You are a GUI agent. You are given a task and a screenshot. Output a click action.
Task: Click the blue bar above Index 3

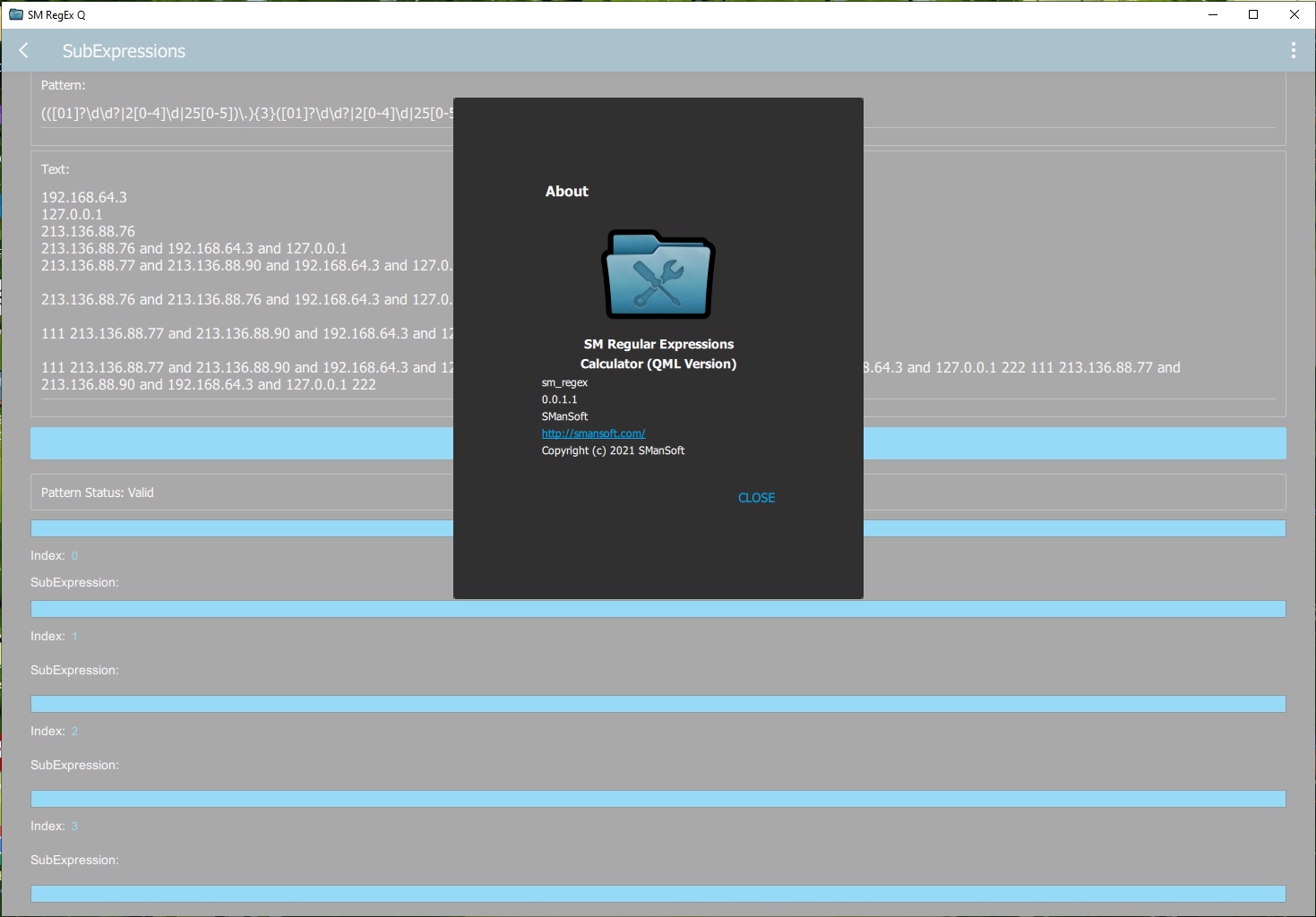[658, 799]
